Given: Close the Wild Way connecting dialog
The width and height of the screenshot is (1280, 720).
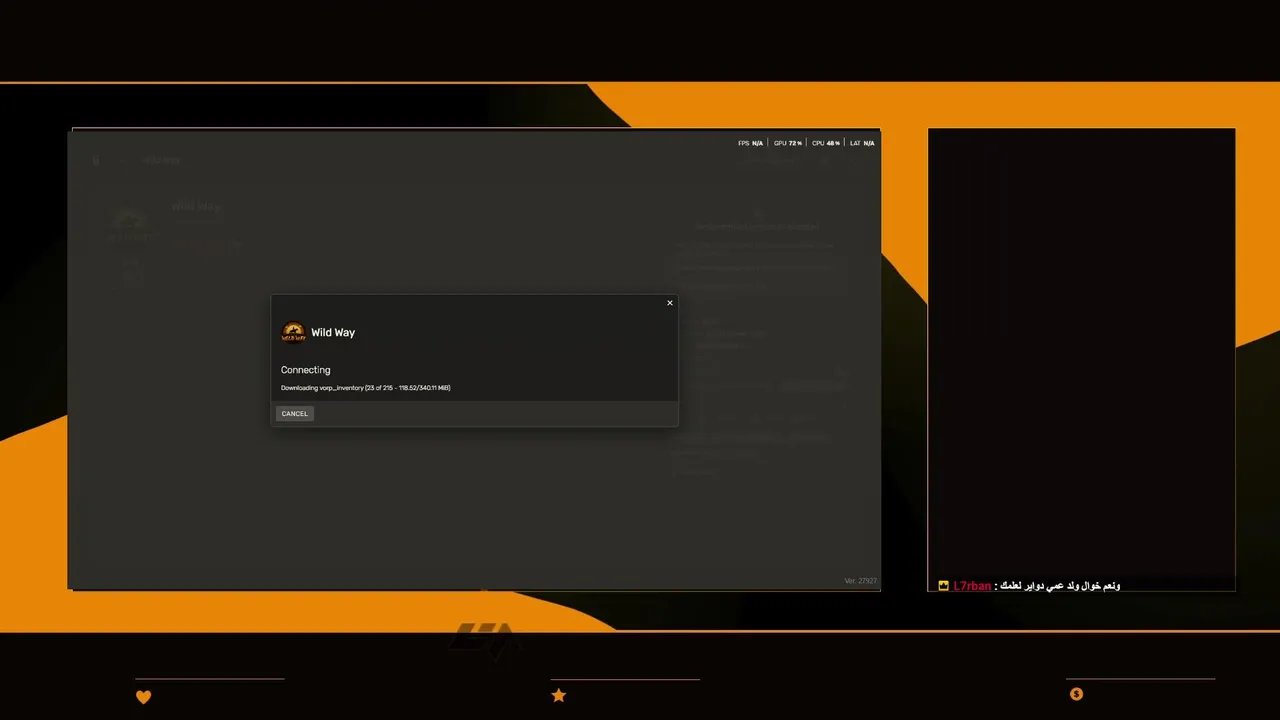Looking at the screenshot, I should pyautogui.click(x=670, y=303).
